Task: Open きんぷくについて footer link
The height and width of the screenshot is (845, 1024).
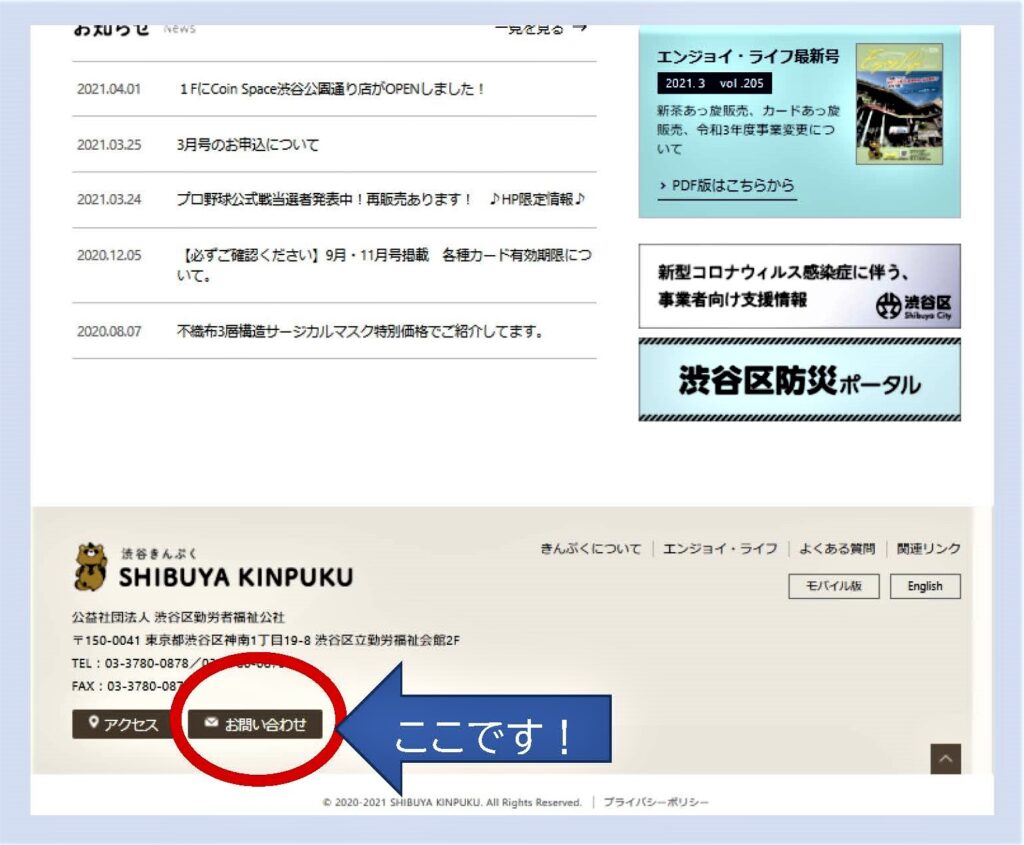Action: [590, 549]
